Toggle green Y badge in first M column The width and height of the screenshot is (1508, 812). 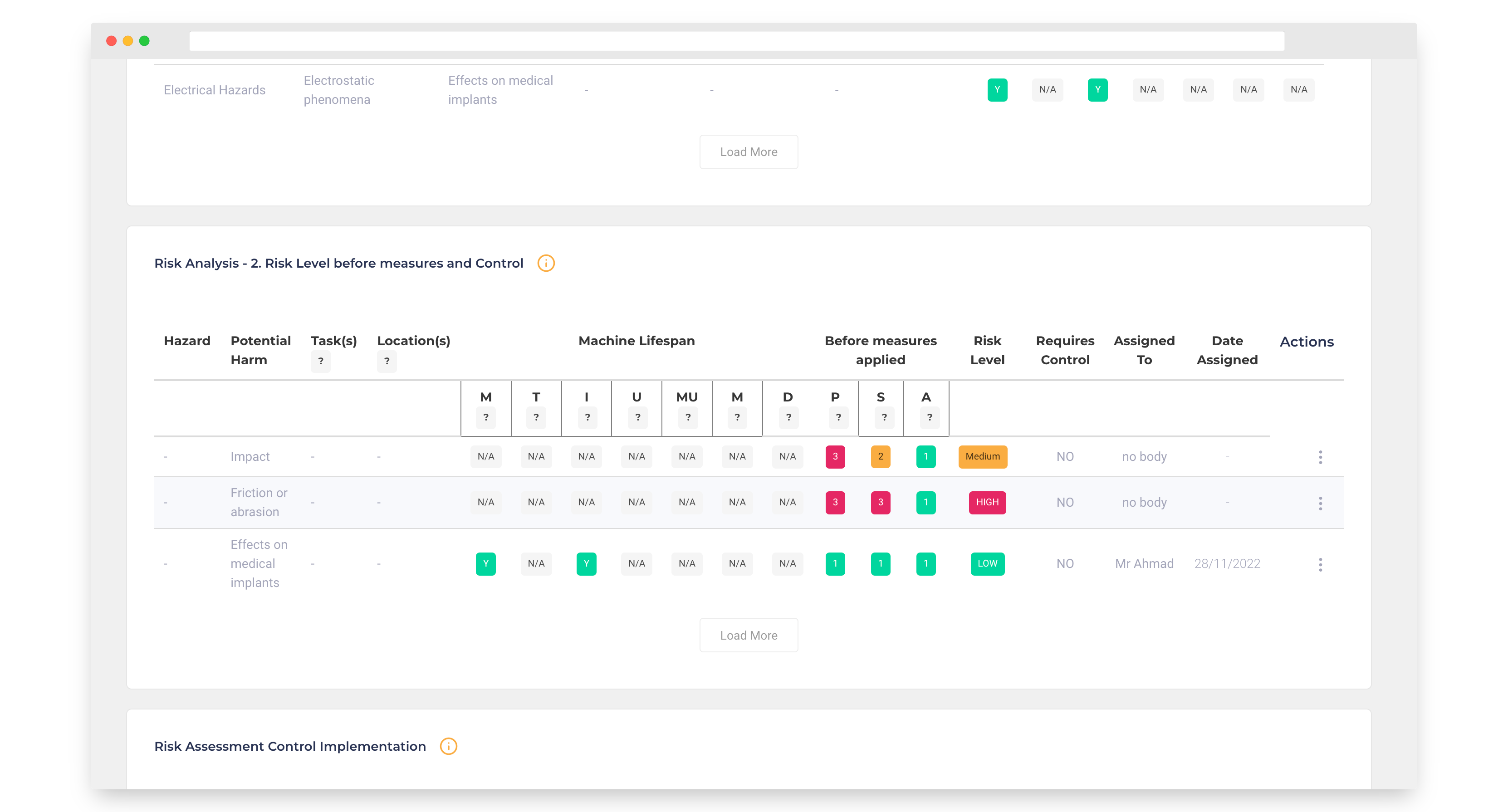click(x=485, y=564)
